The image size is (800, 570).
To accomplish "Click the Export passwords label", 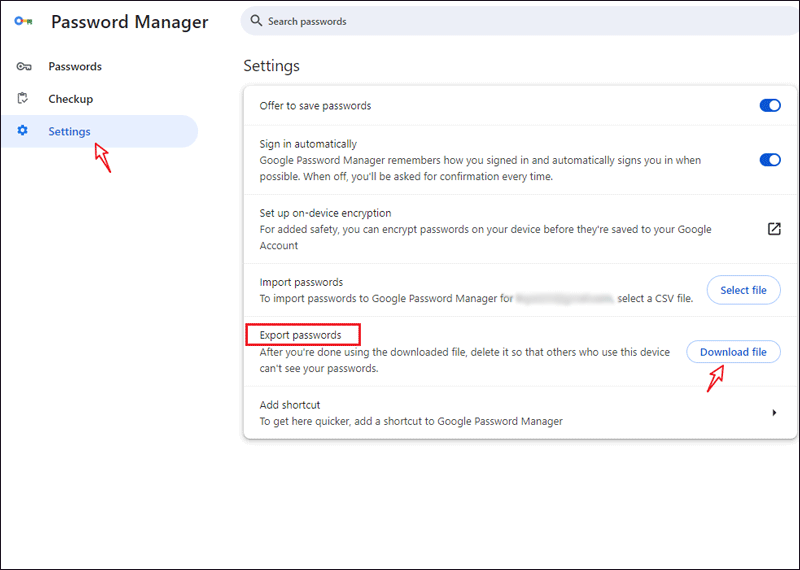I will 301,335.
